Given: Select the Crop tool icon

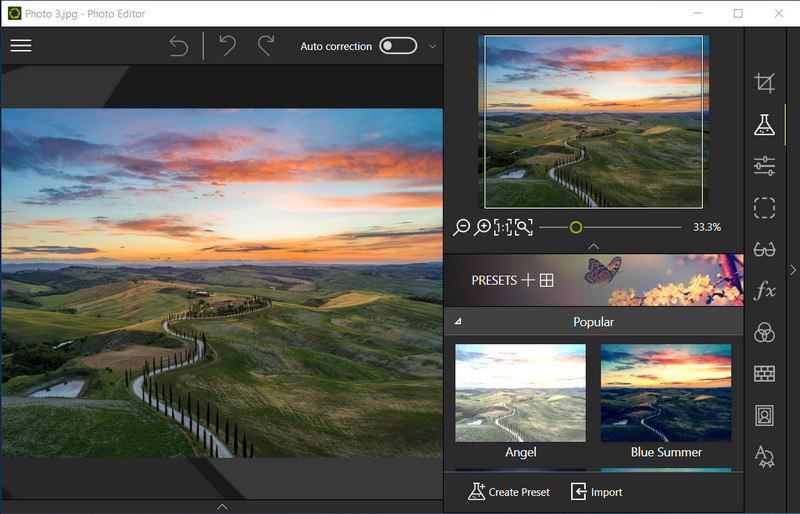Looking at the screenshot, I should tap(764, 83).
